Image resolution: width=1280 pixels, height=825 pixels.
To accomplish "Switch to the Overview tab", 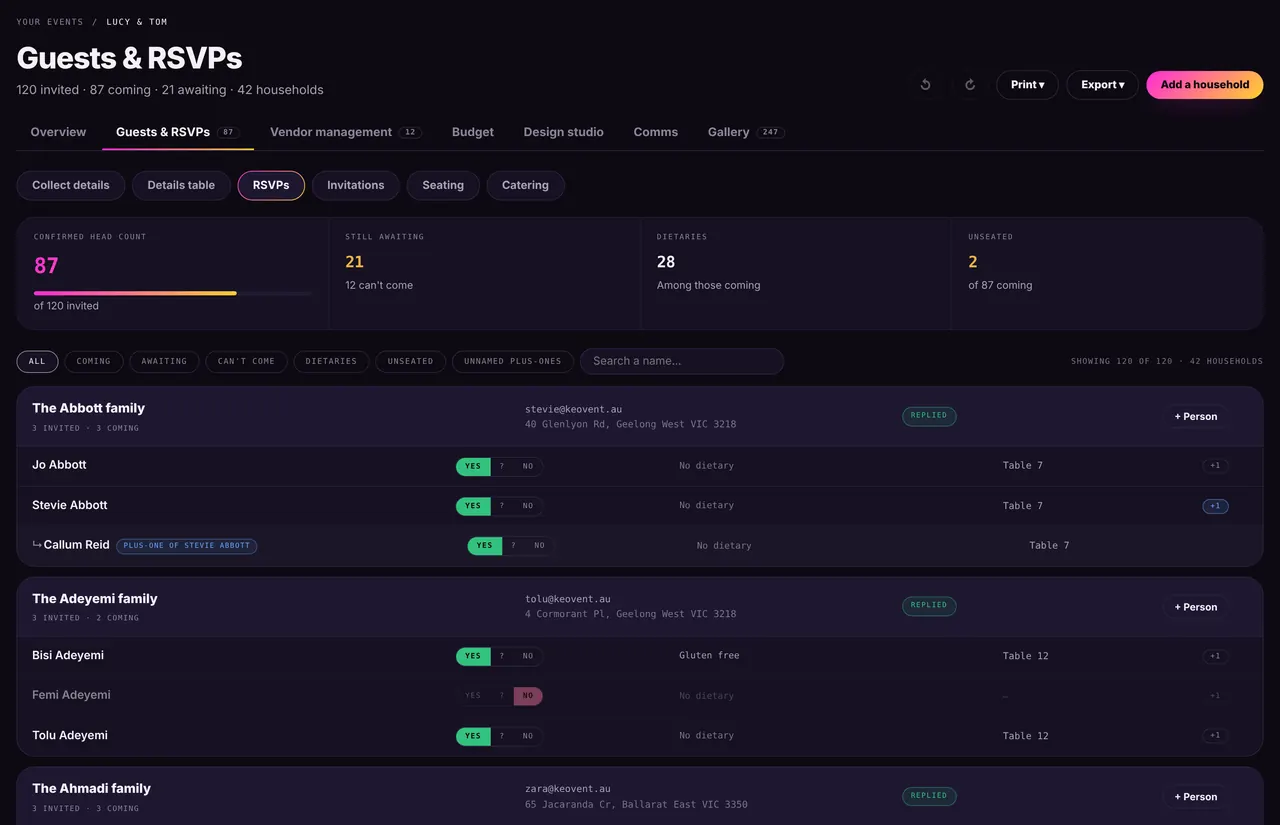I will [58, 132].
